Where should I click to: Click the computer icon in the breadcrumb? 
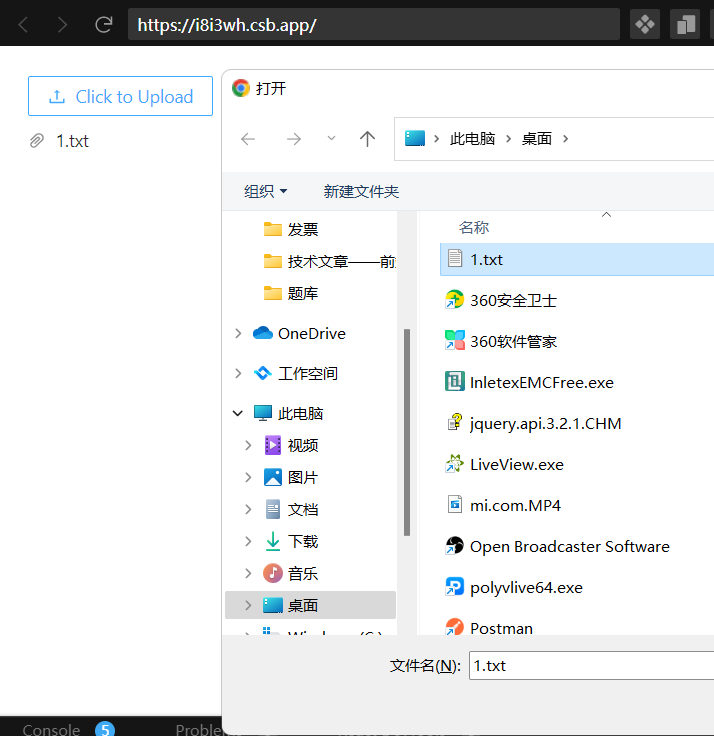[415, 138]
